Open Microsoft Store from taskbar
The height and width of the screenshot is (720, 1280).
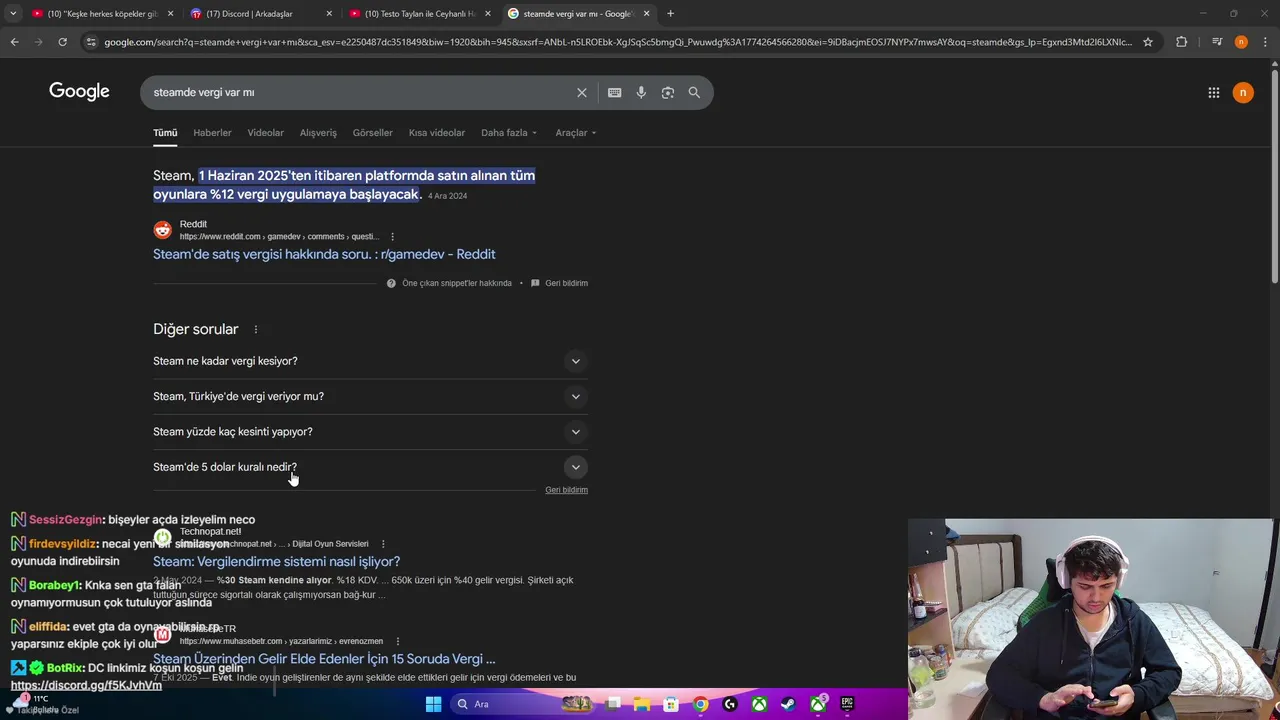(x=671, y=704)
